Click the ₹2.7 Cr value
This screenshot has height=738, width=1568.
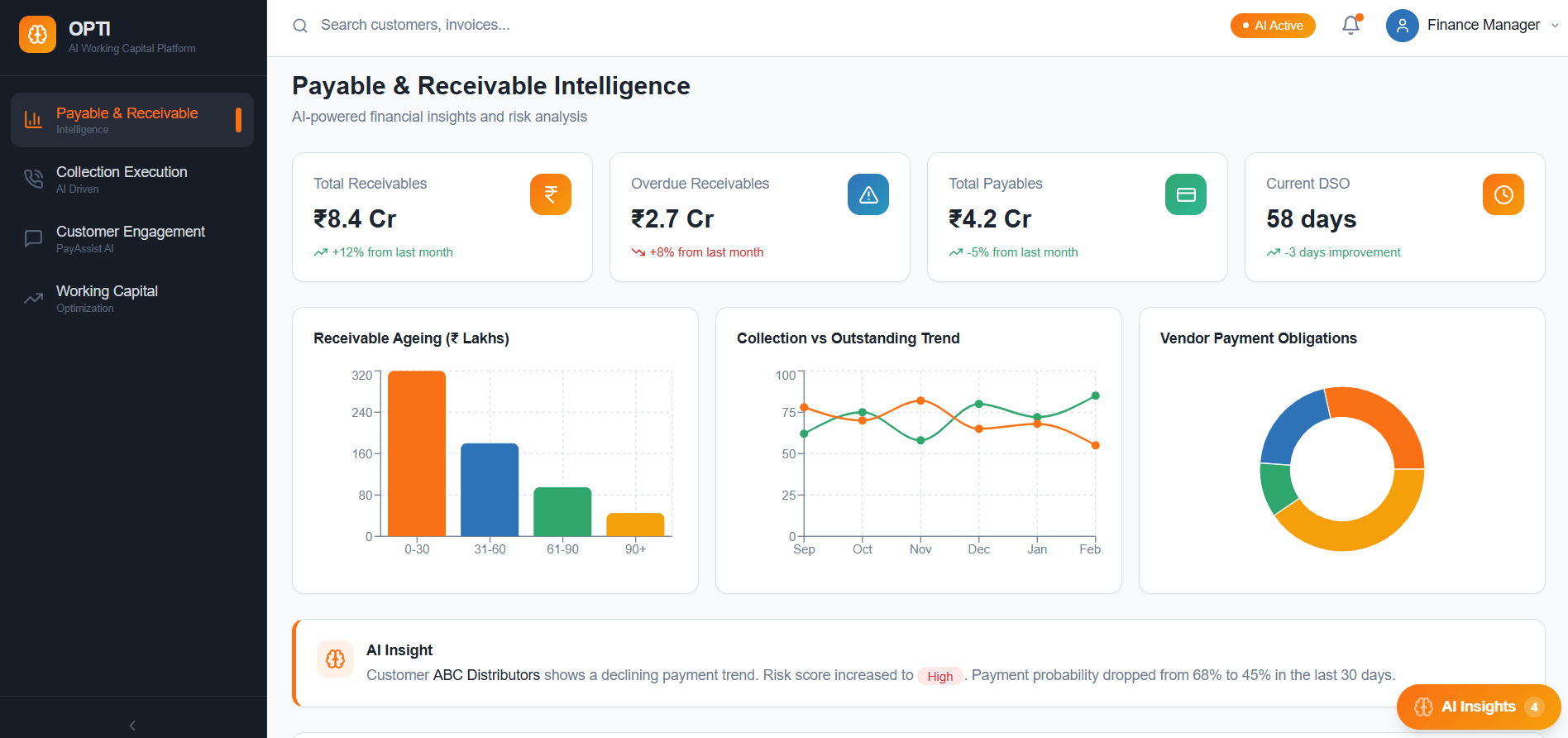pos(672,219)
